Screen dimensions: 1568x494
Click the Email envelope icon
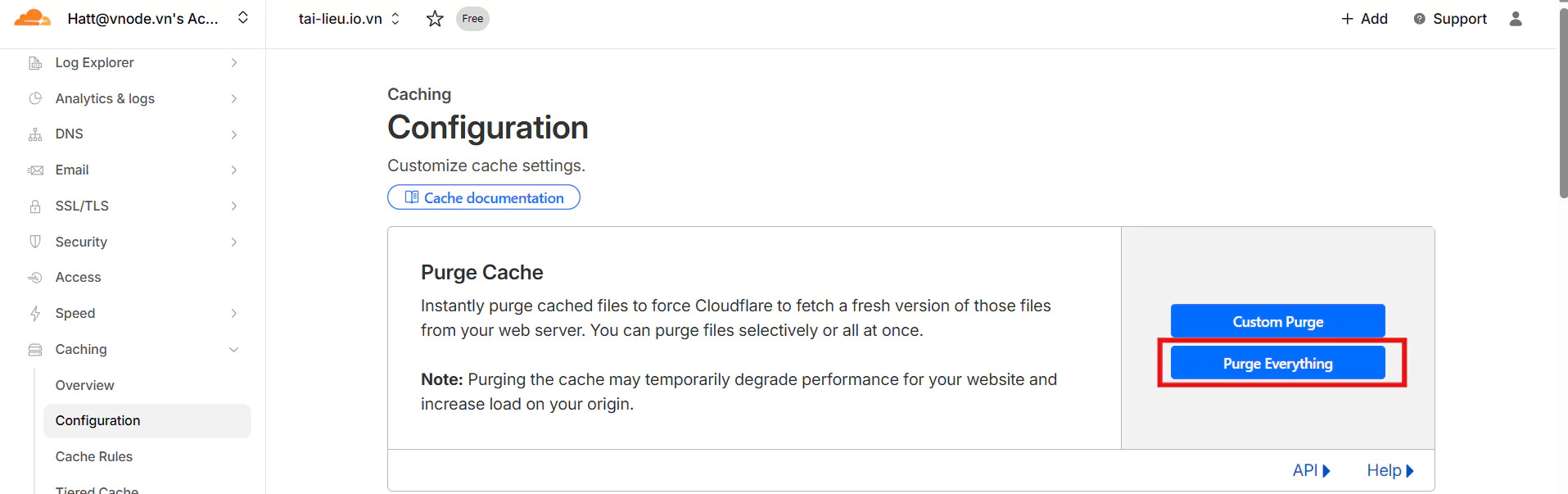tap(35, 170)
